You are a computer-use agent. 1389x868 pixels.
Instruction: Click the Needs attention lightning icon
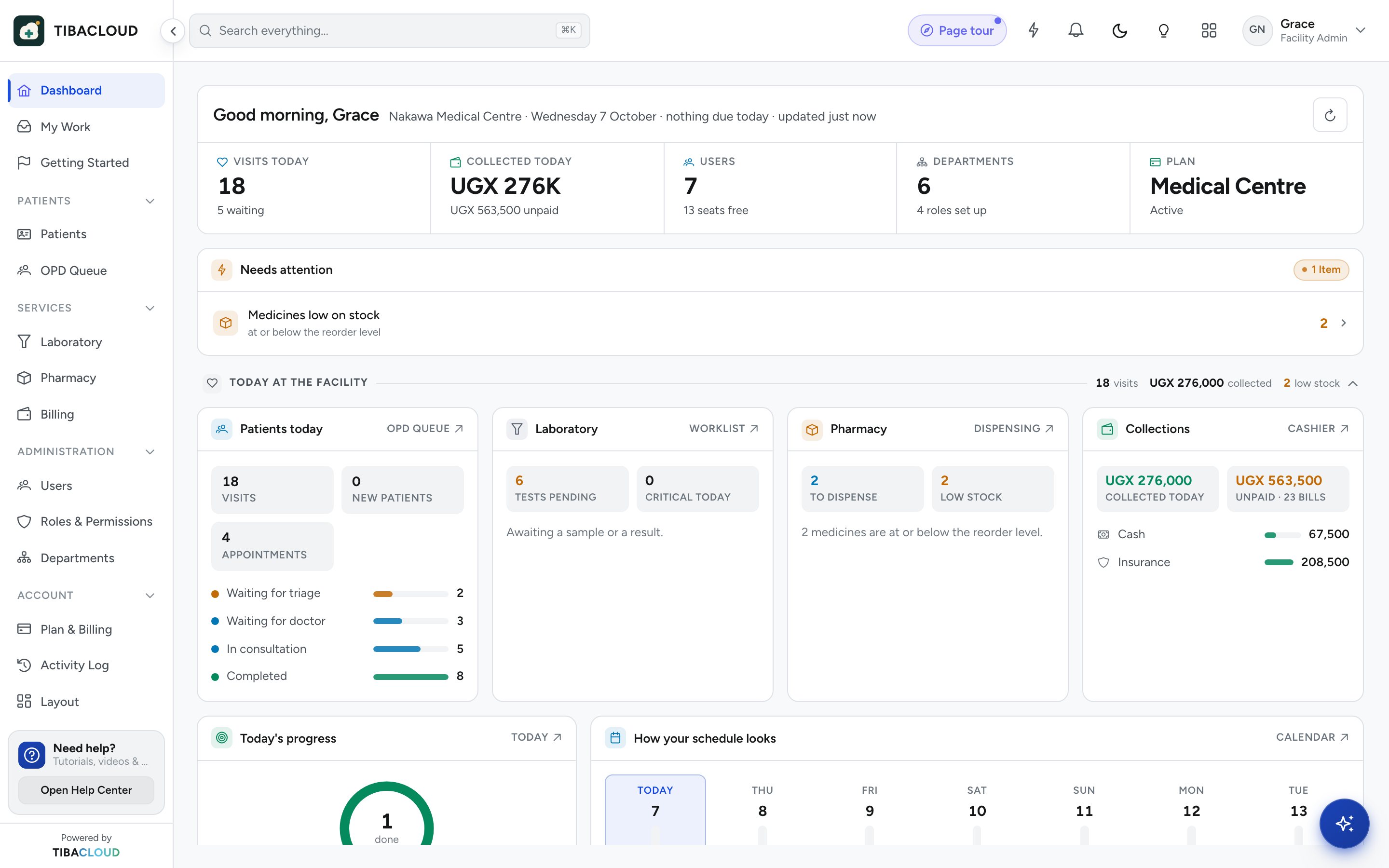click(221, 270)
